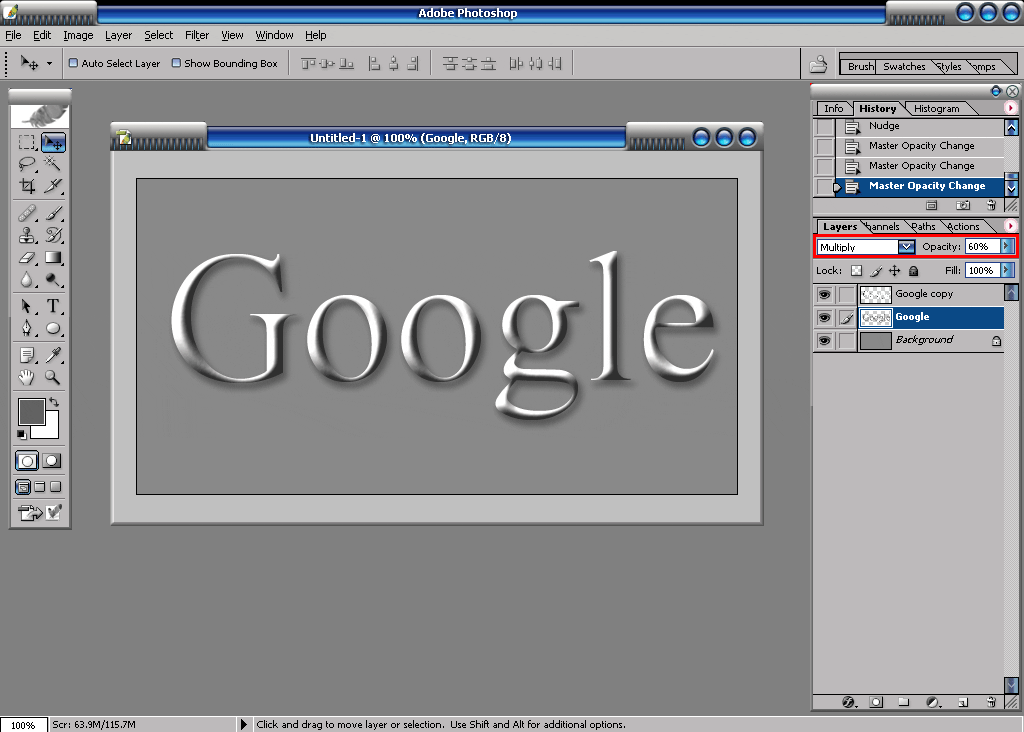Select the History Brush tool
Screen dimensions: 1024x732
pyautogui.click(x=53, y=235)
